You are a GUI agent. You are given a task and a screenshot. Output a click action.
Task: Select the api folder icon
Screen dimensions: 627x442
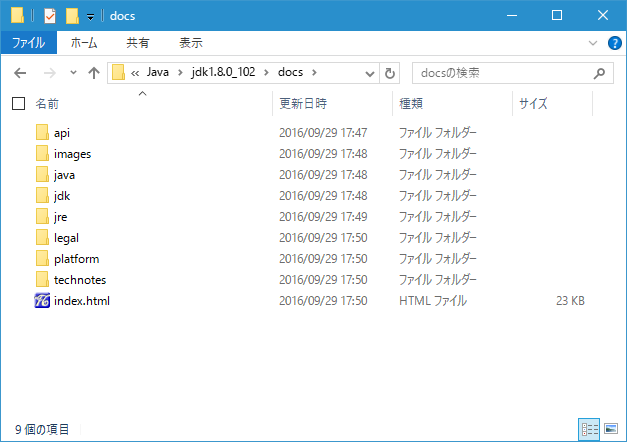point(42,132)
